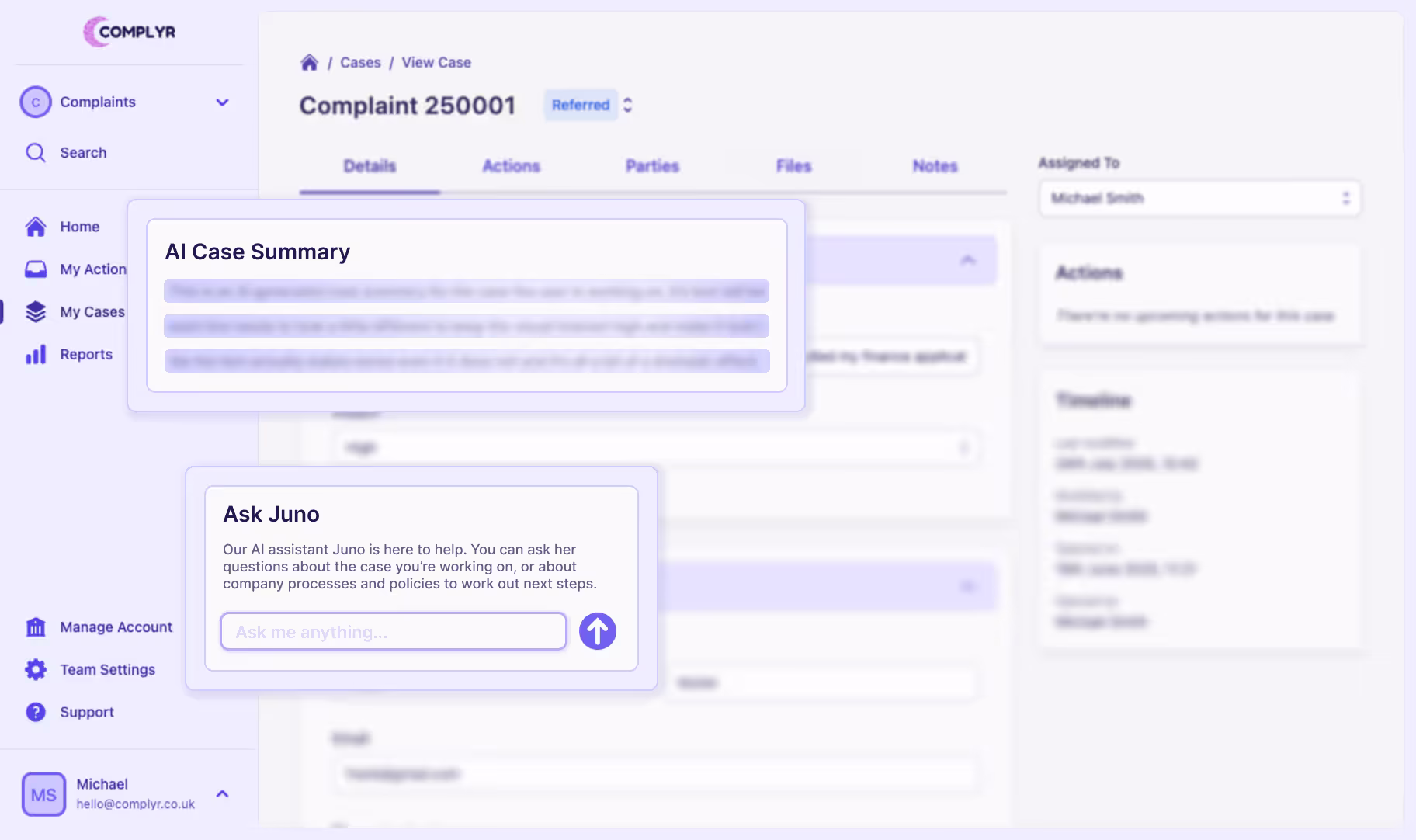Open My Actions in the sidebar
The image size is (1416, 840).
pos(92,269)
